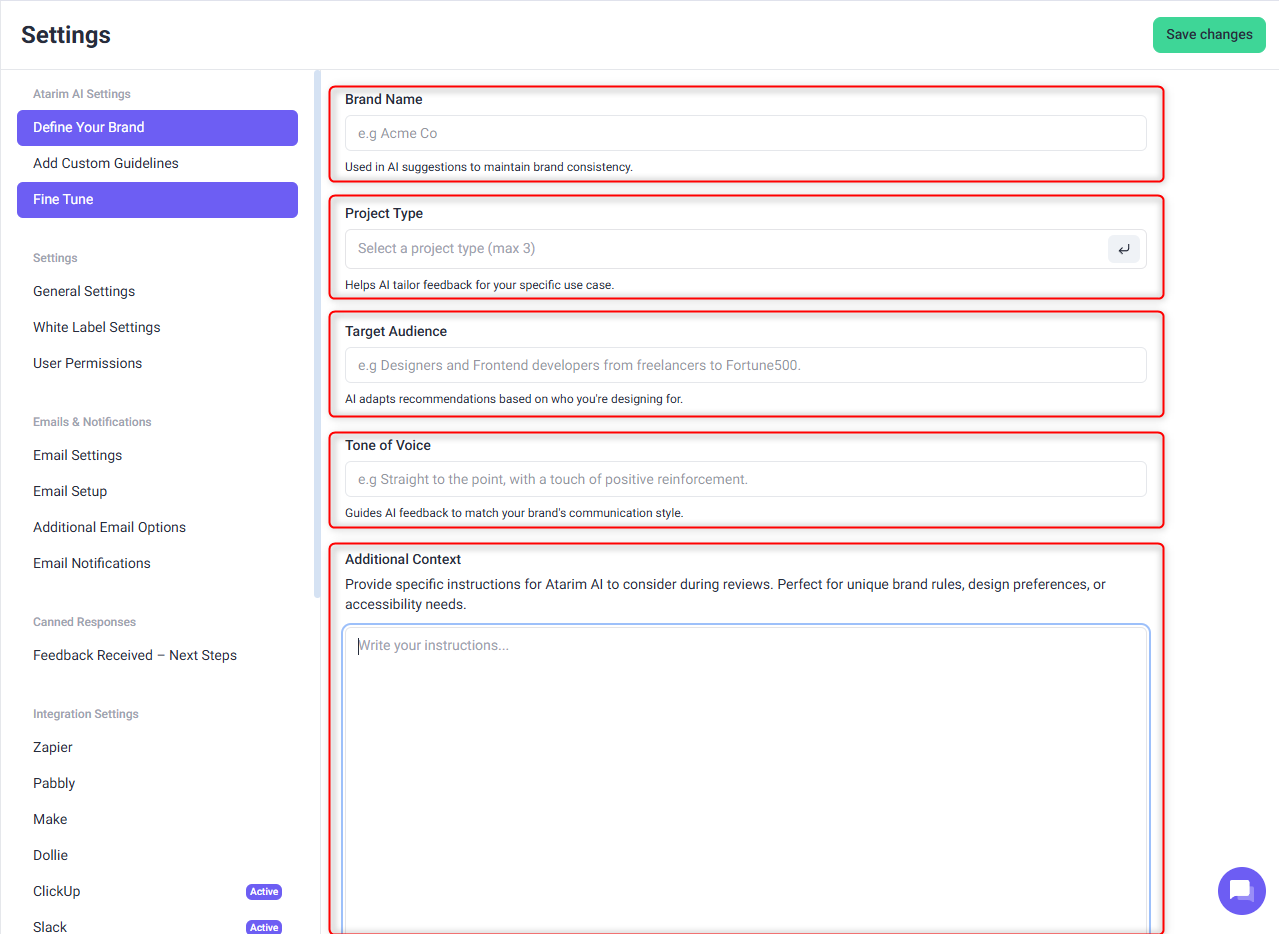Focus the Target Audience text field
This screenshot has height=934, width=1279.
[745, 365]
